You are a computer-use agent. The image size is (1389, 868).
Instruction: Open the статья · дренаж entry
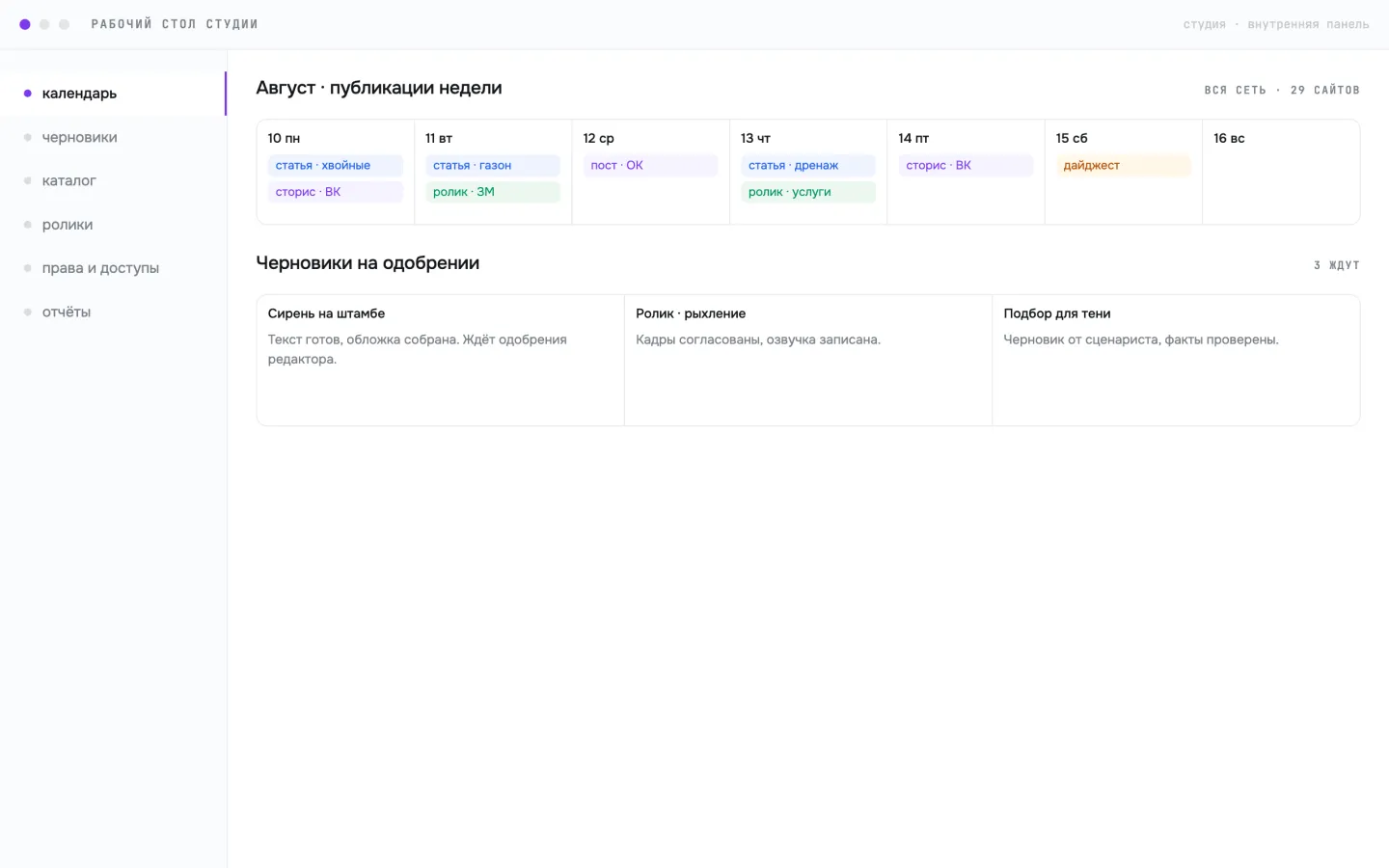click(x=808, y=165)
